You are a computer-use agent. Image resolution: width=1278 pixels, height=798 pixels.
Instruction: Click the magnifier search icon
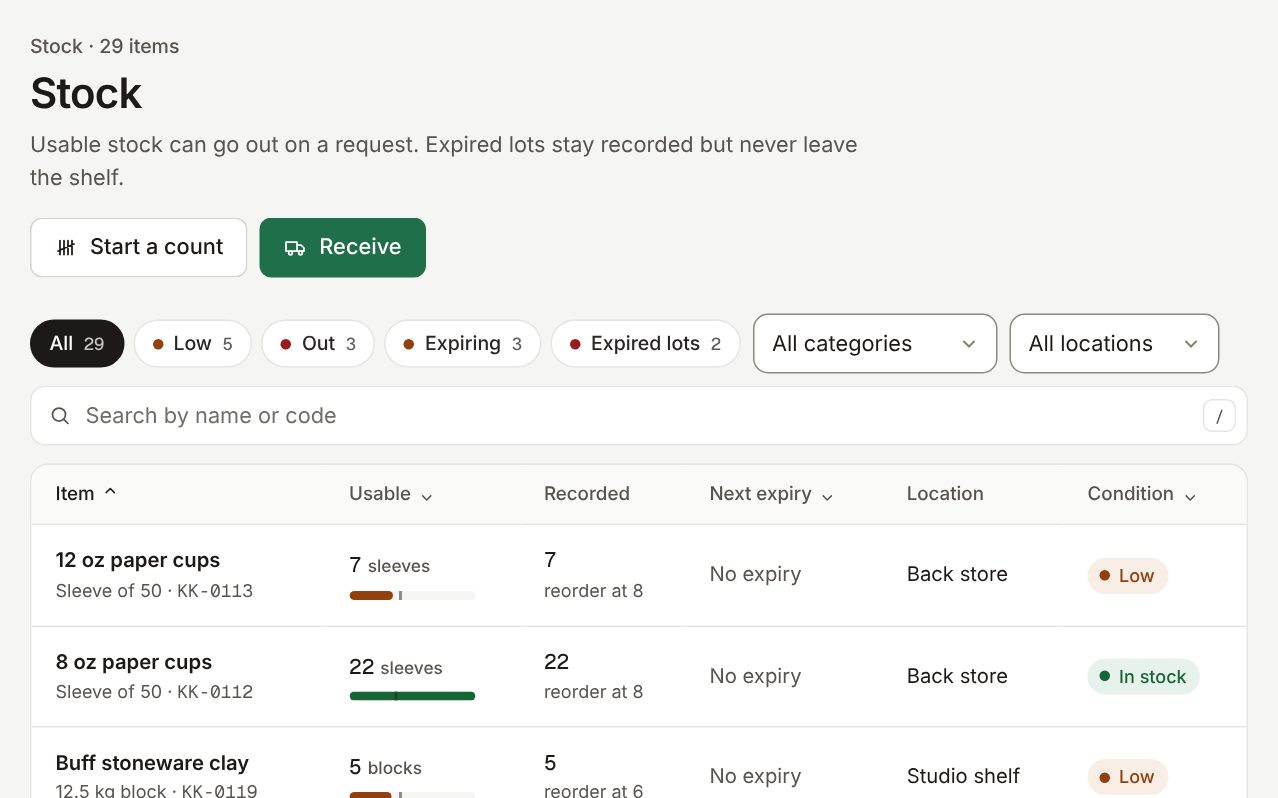(x=60, y=416)
